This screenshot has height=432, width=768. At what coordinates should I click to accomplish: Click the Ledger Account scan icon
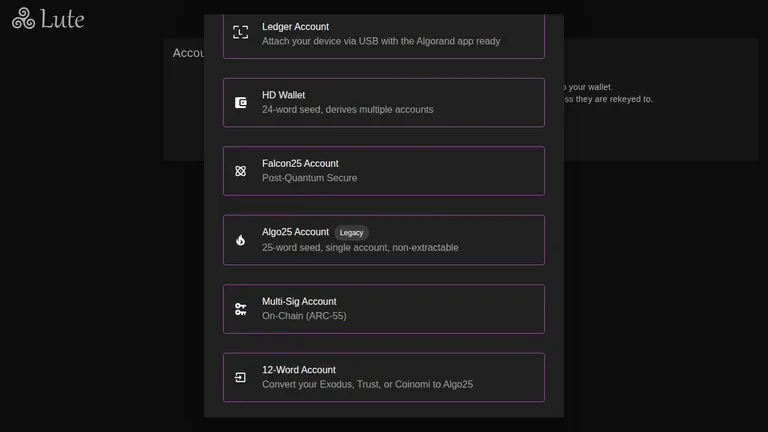pyautogui.click(x=240, y=32)
